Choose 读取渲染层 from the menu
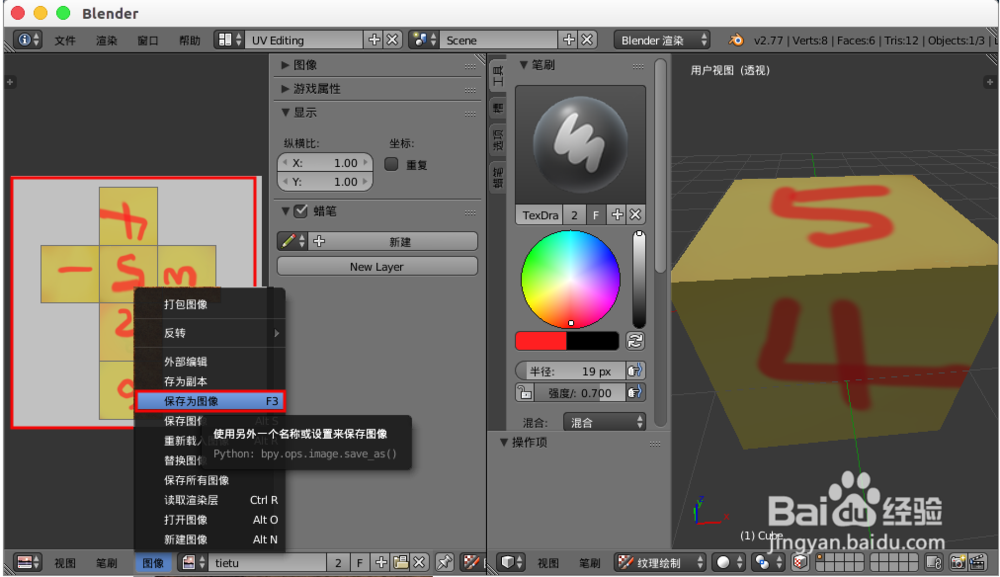This screenshot has height=577, width=1000. coord(210,500)
